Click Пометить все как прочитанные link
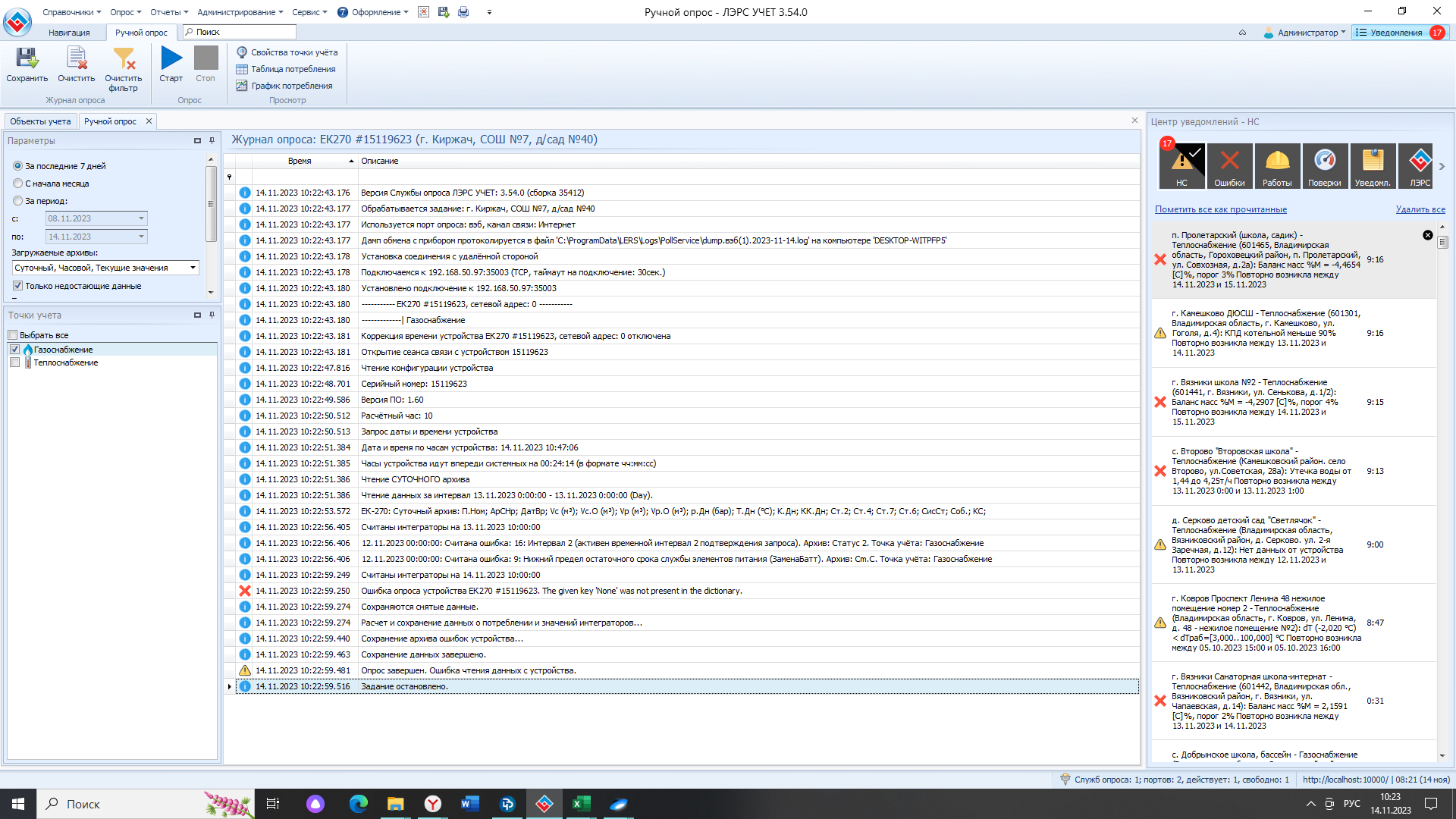Viewport: 1456px width, 819px height. click(1220, 209)
